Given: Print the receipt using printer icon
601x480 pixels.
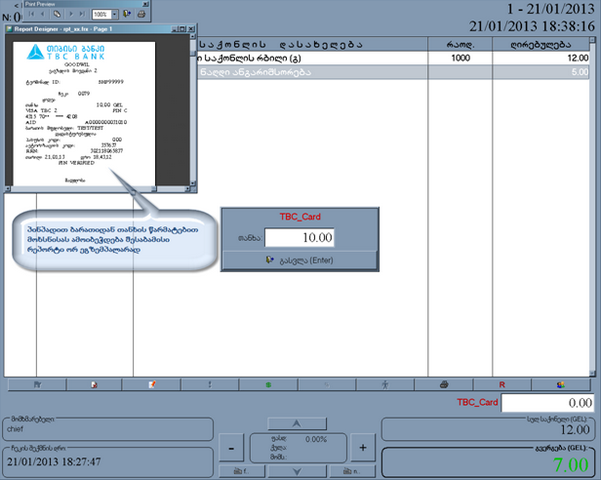Looking at the screenshot, I should [x=141, y=15].
